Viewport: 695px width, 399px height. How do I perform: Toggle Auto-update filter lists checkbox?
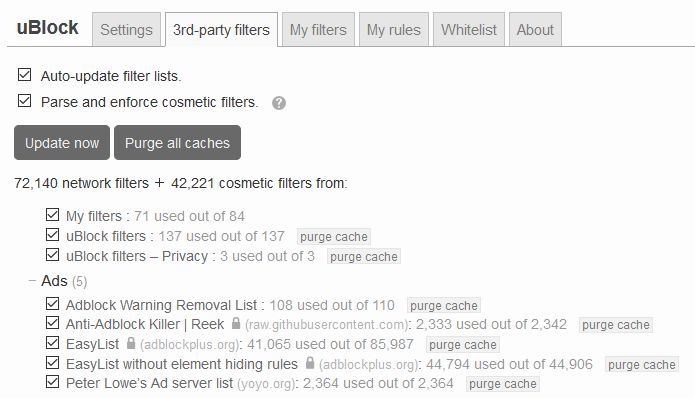click(x=24, y=74)
